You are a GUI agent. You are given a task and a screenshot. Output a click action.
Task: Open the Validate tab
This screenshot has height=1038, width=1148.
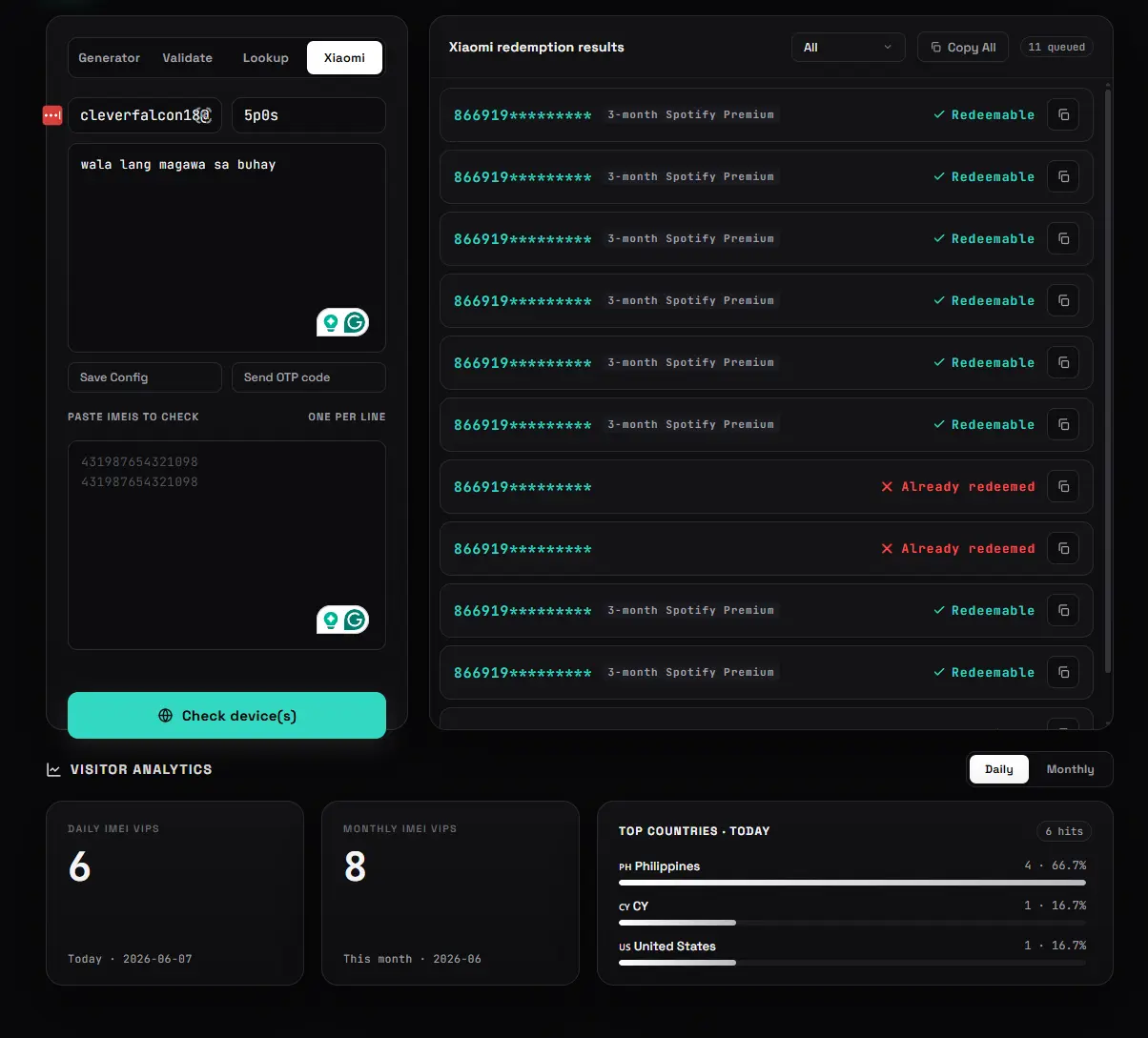pyautogui.click(x=187, y=57)
